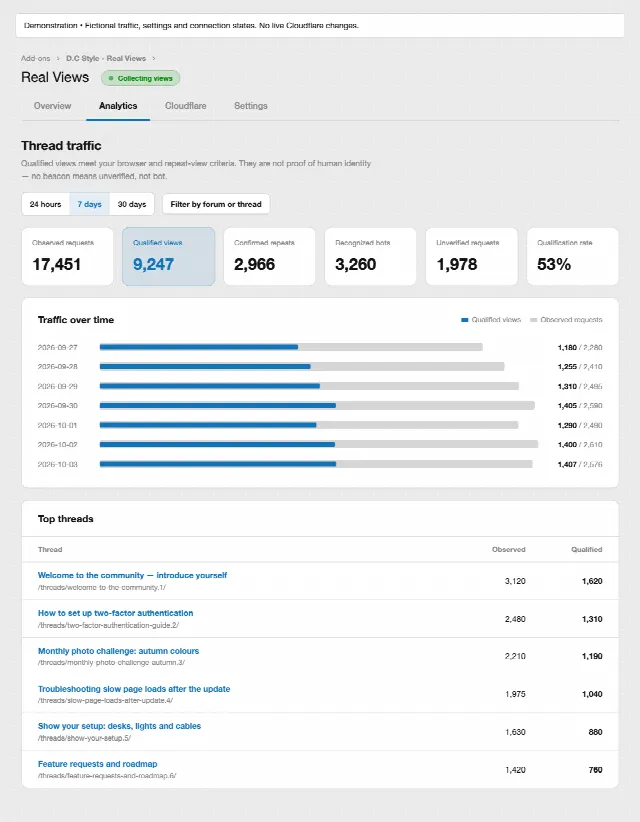
Task: Open two-factor authentication thread link
Action: [115, 613]
